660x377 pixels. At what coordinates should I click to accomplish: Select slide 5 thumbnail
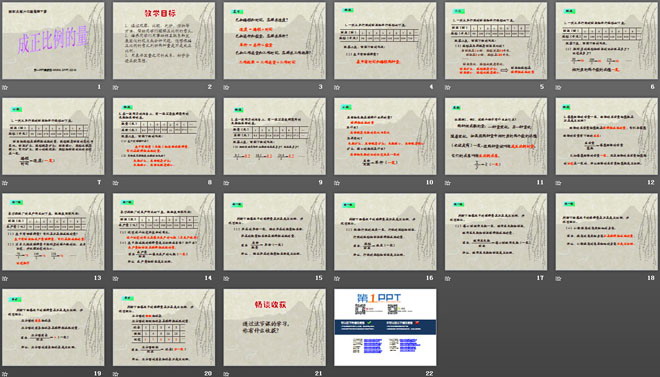(x=496, y=41)
